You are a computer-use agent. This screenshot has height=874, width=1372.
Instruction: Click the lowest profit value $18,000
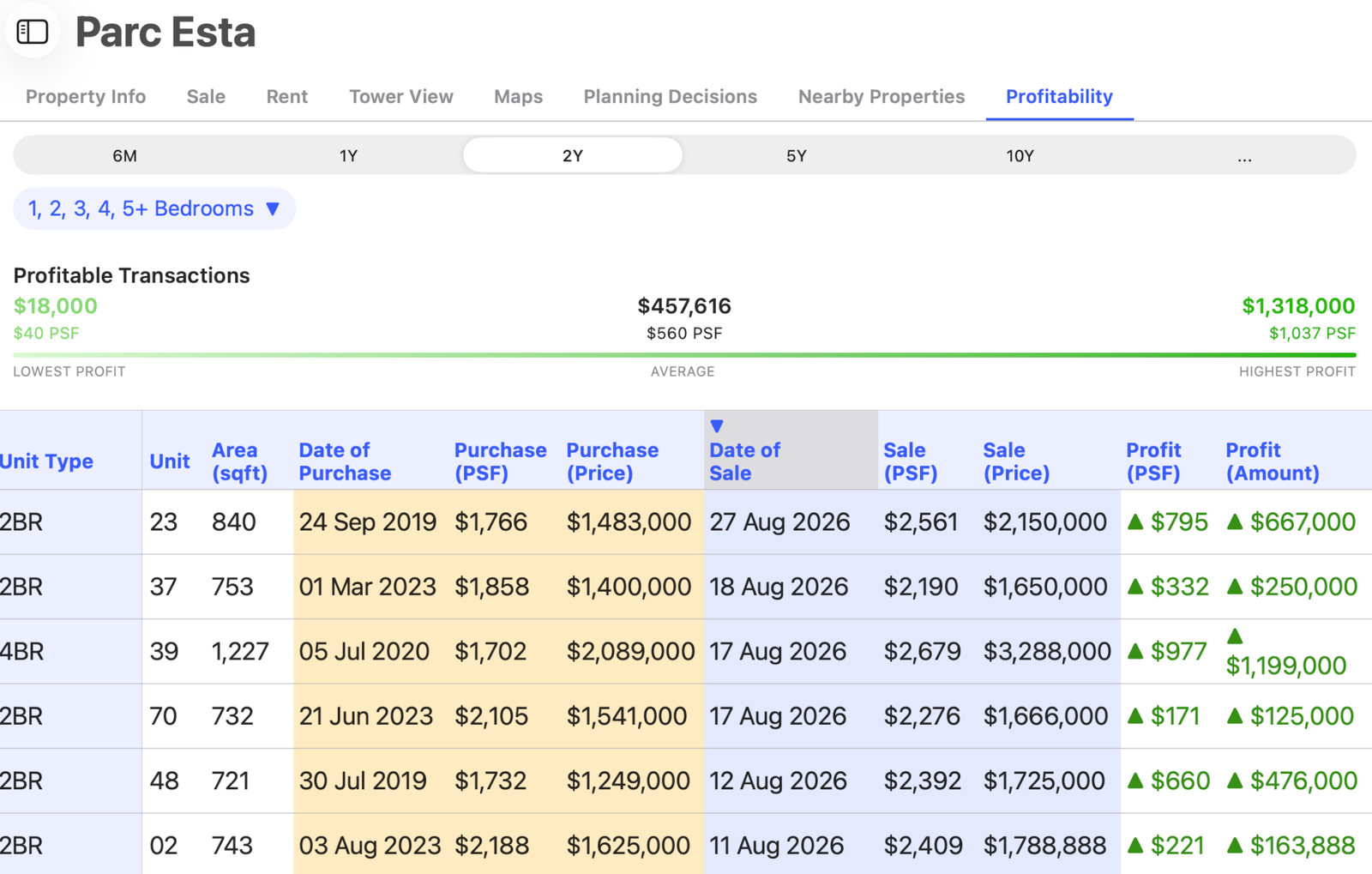click(56, 306)
